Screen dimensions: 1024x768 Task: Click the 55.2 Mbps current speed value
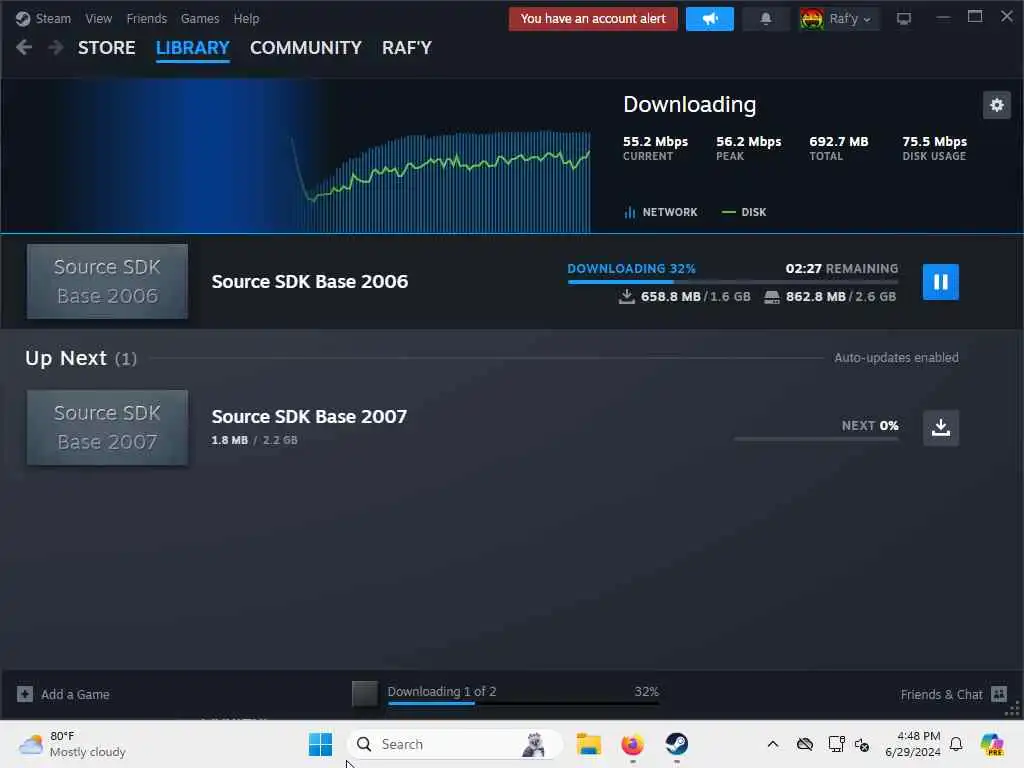pyautogui.click(x=655, y=142)
